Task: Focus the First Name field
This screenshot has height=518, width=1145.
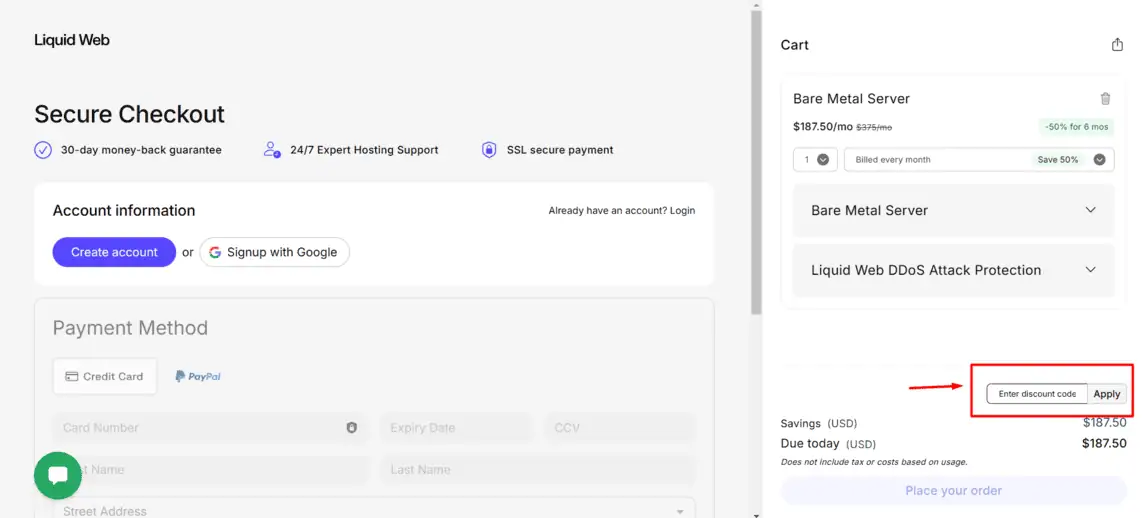Action: [x=210, y=470]
